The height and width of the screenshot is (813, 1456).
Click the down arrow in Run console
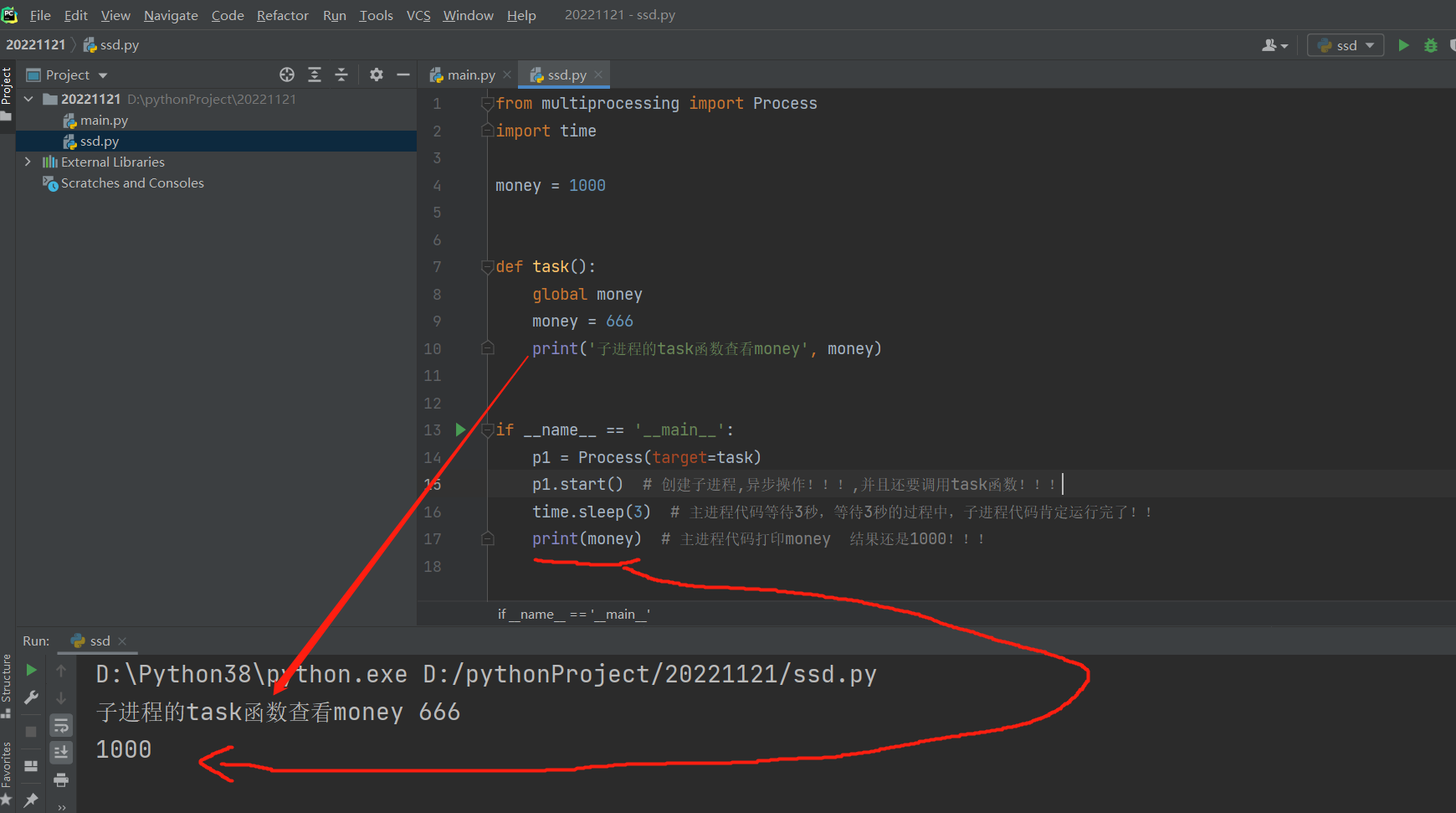tap(61, 697)
